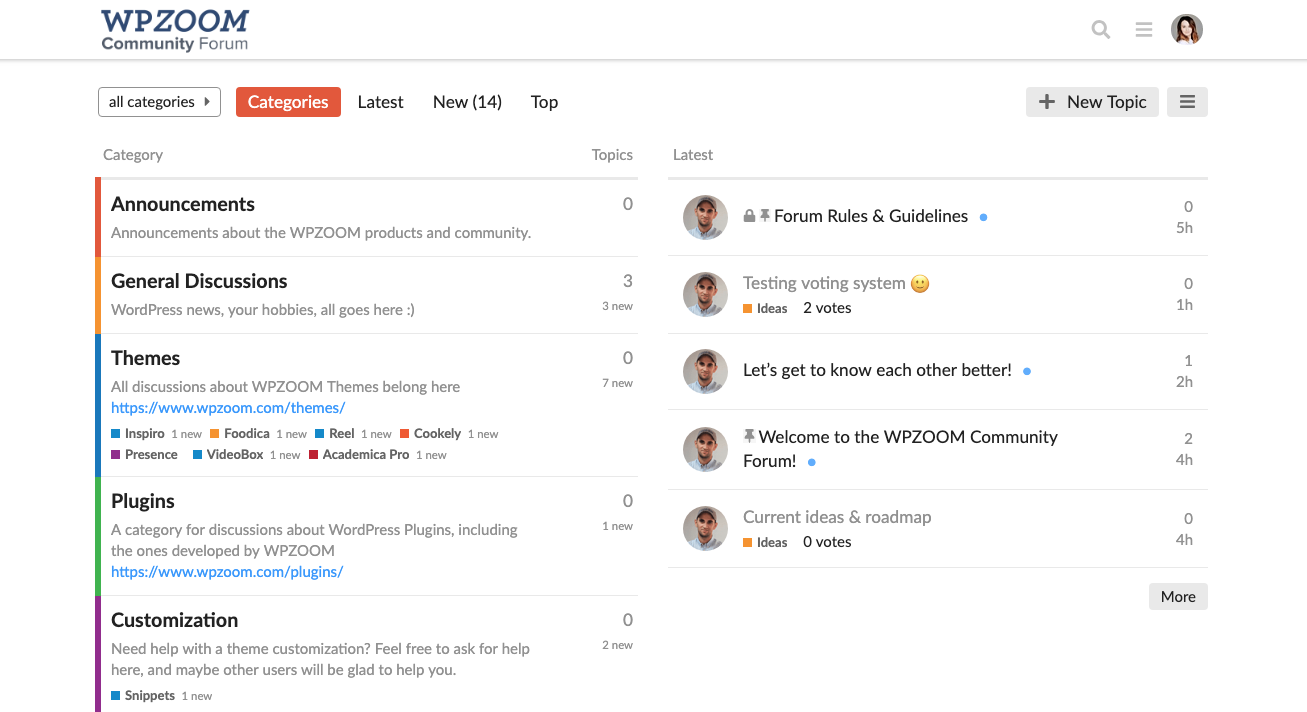
Task: Open the Plugins category
Action: pos(143,501)
